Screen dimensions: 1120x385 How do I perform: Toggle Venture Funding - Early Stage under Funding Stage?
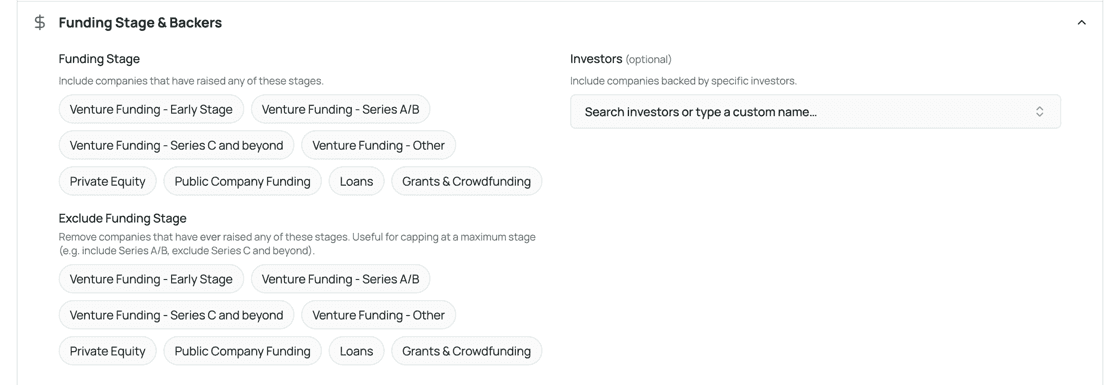coord(151,109)
